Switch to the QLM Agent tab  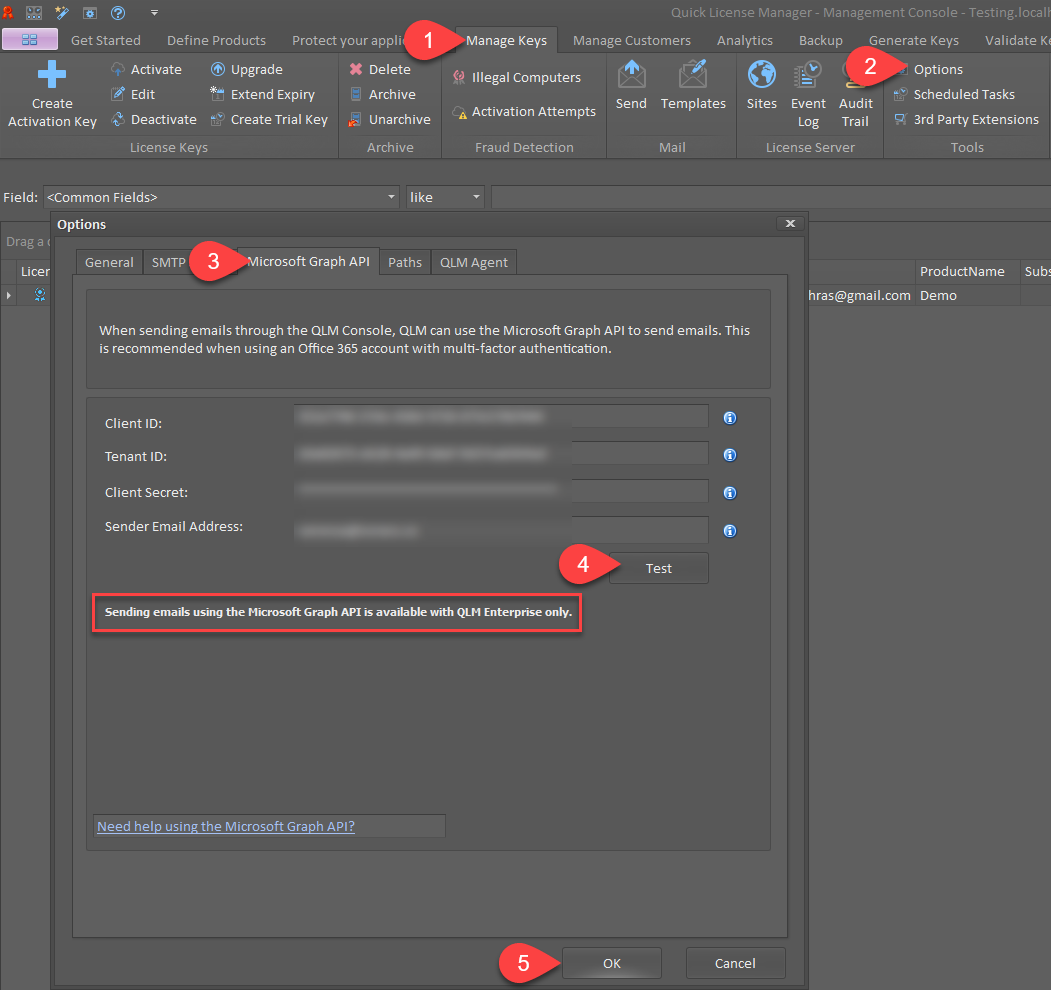pyautogui.click(x=473, y=262)
